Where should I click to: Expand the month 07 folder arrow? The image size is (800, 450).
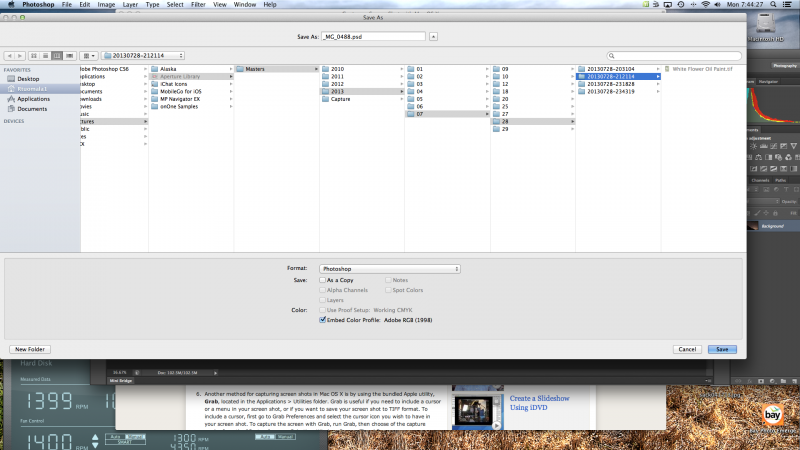[x=487, y=114]
